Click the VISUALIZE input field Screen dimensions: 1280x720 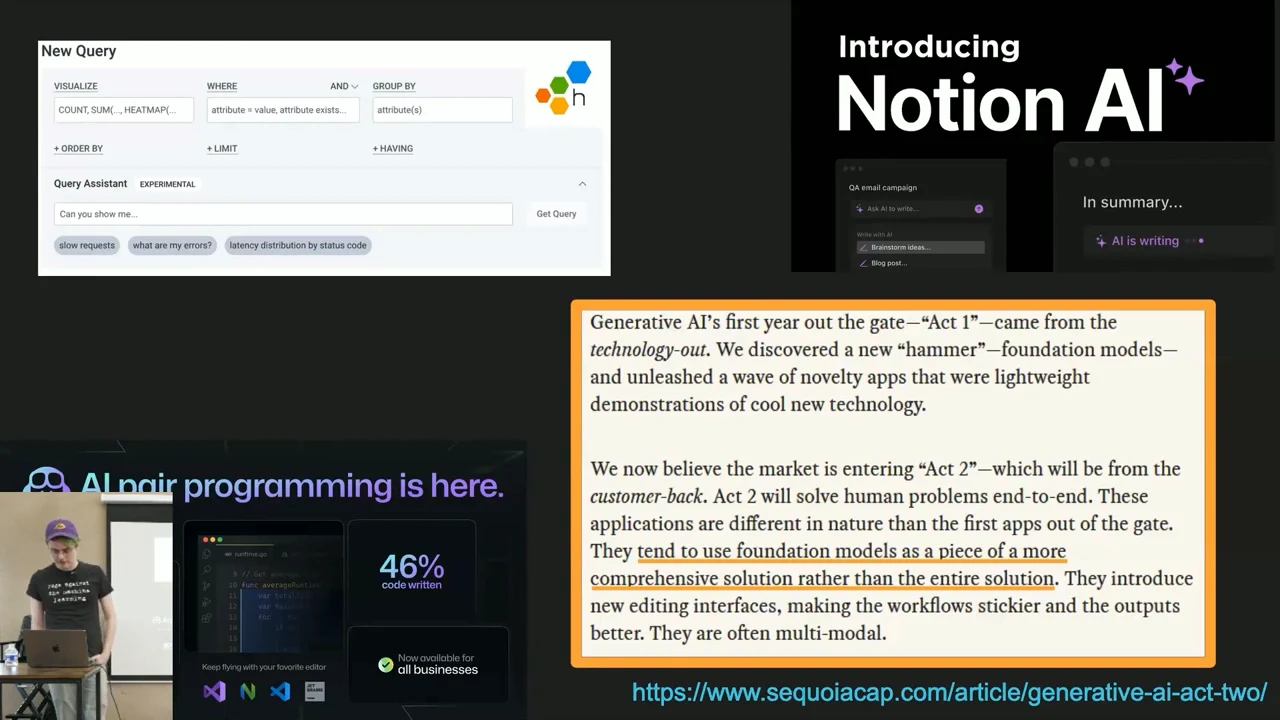coord(123,110)
